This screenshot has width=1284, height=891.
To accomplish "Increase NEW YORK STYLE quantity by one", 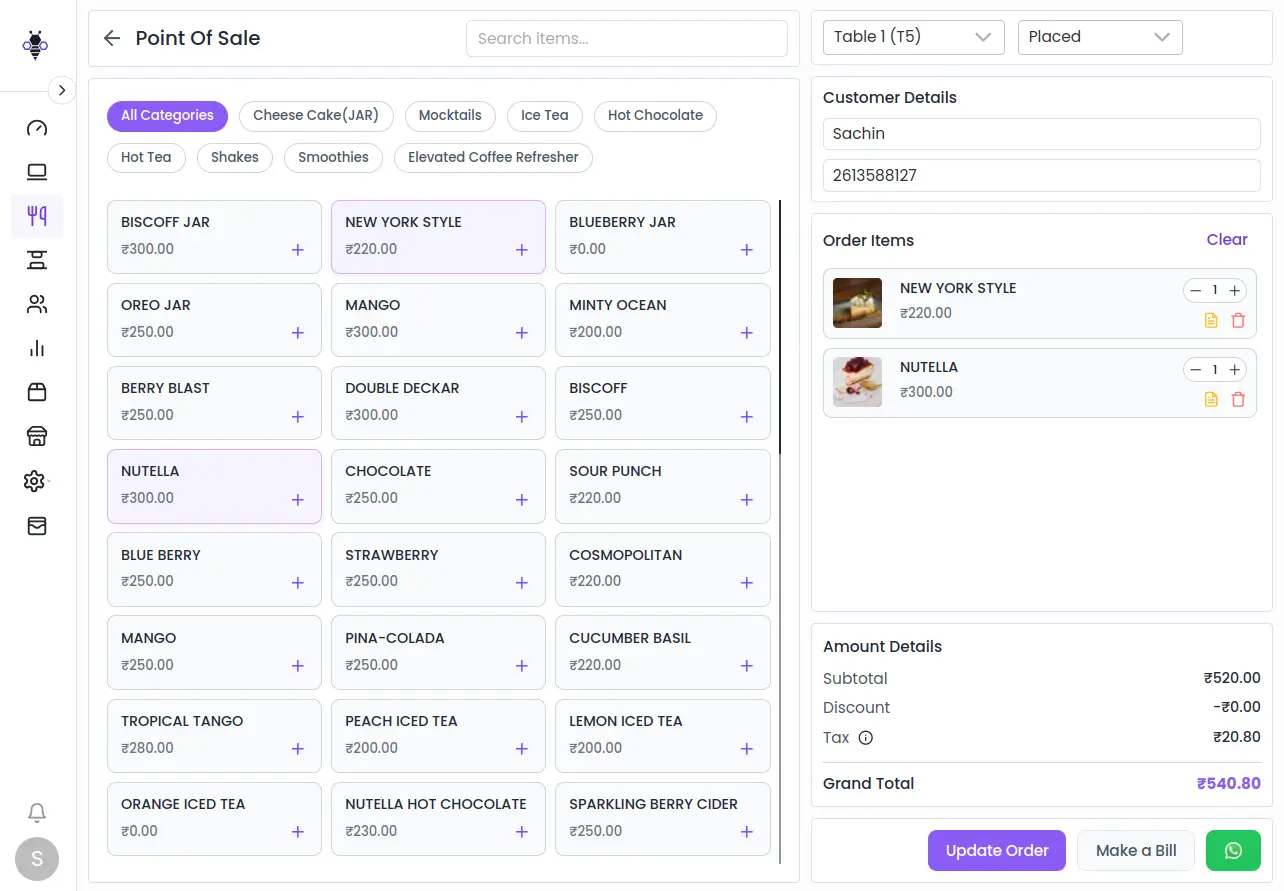I will (x=1235, y=291).
